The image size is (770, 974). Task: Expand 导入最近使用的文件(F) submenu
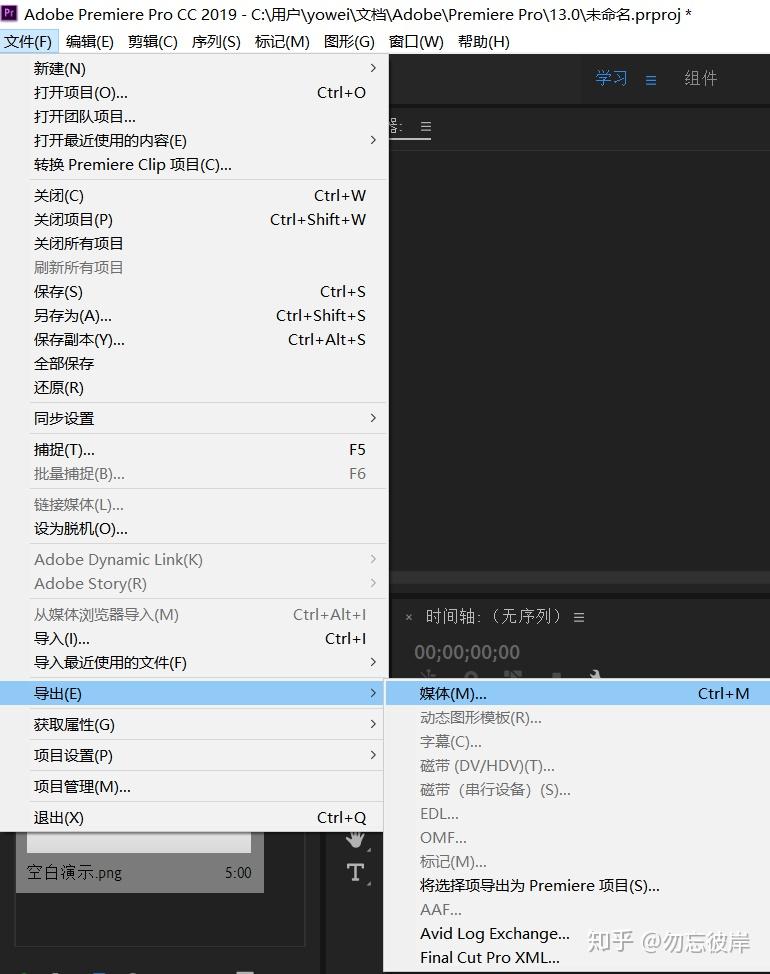pyautogui.click(x=194, y=663)
